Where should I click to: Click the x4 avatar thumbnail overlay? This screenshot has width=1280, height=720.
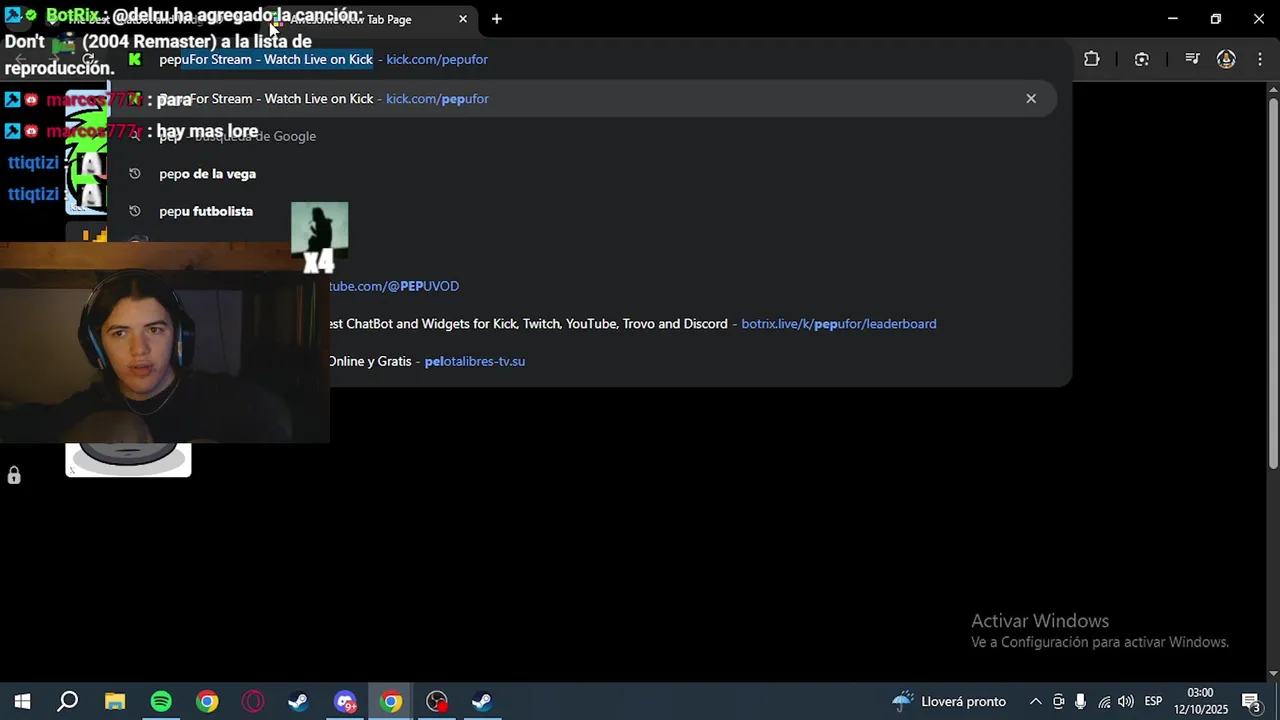coord(319,238)
